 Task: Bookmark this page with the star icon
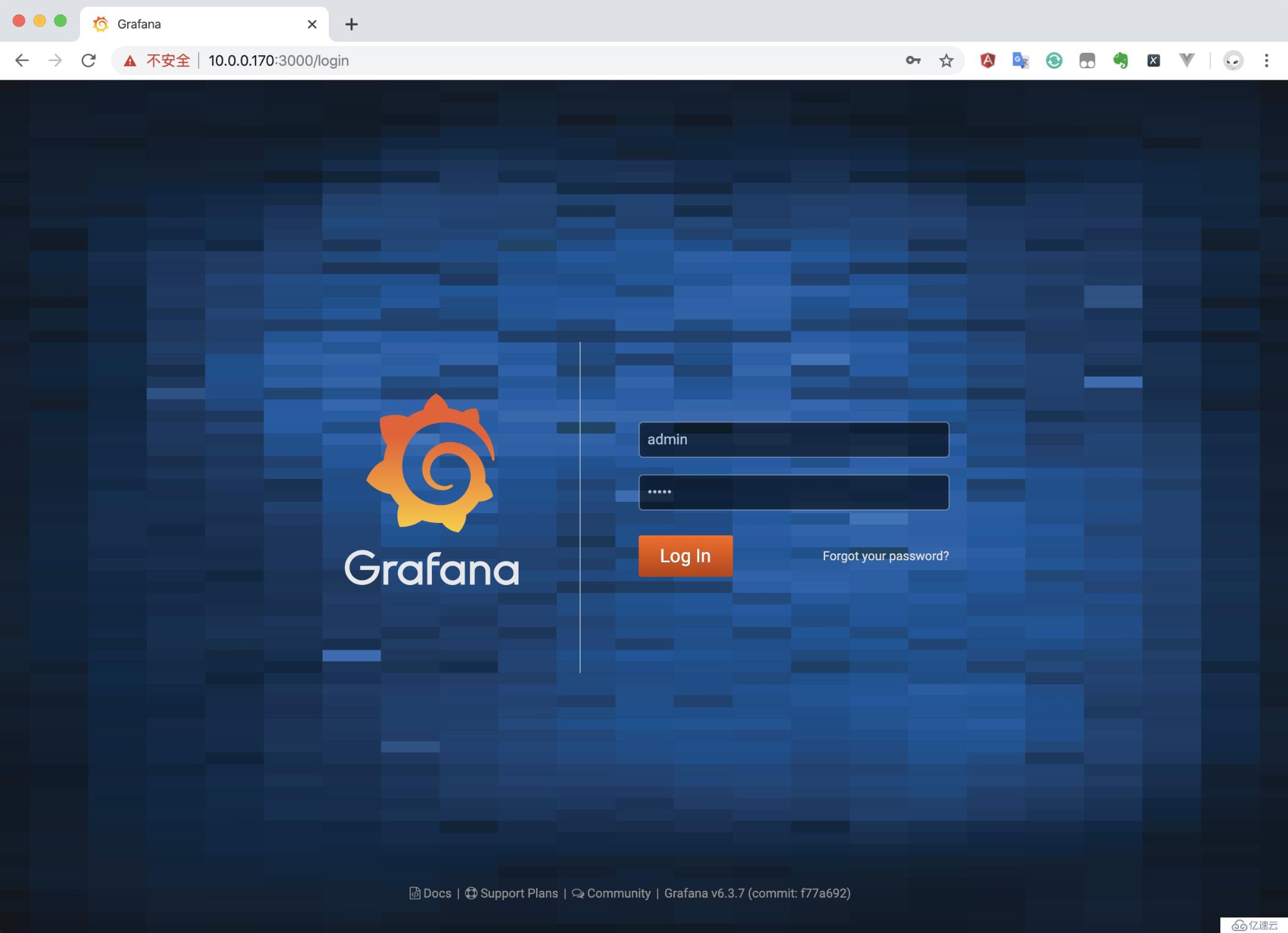[946, 60]
